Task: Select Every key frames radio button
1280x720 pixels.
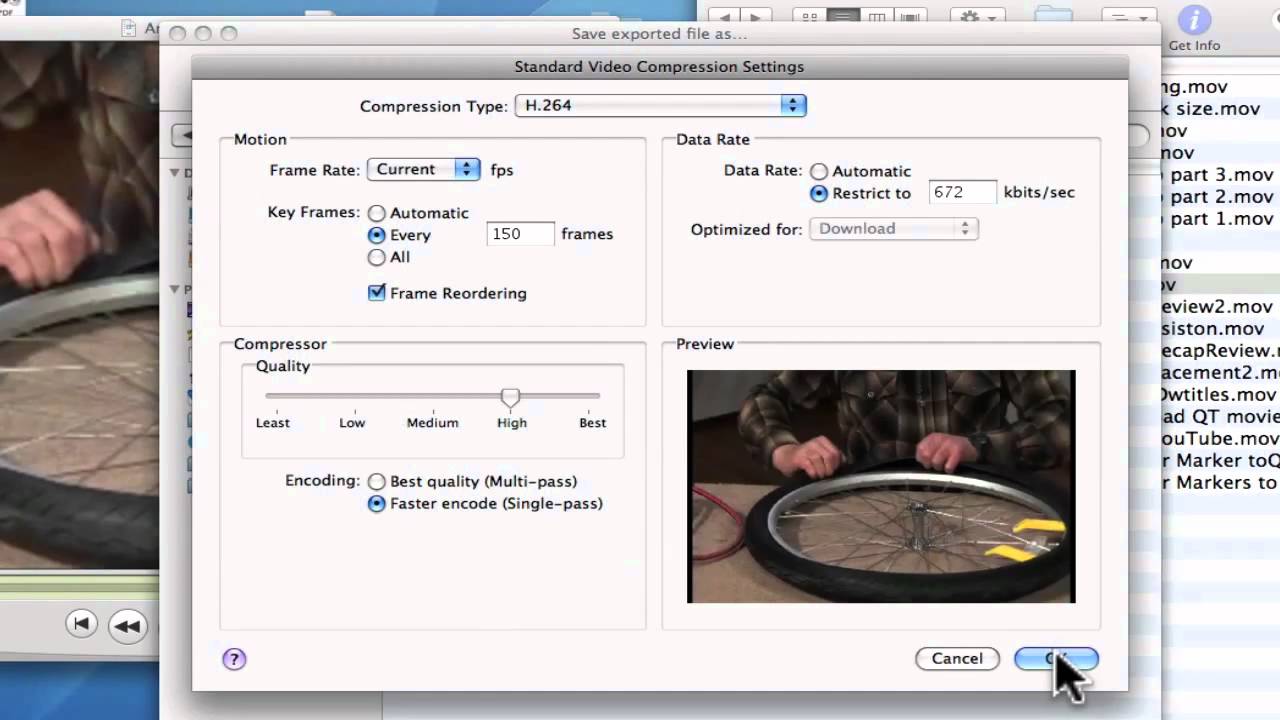Action: coord(376,235)
